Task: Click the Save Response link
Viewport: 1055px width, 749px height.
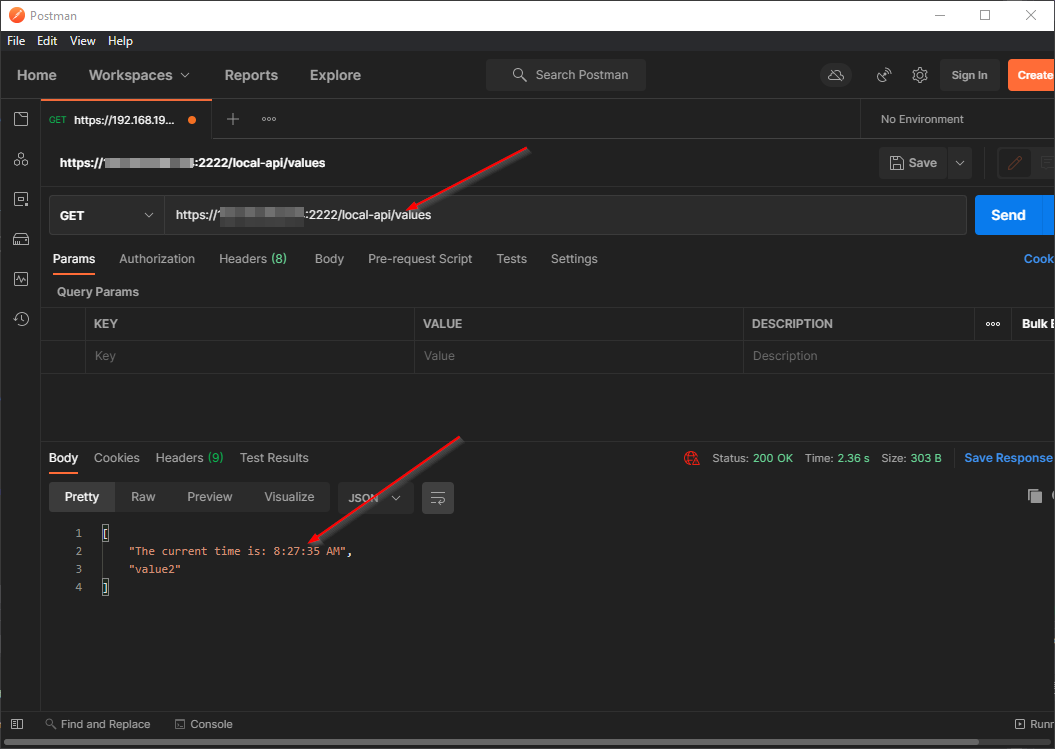Action: pos(1007,457)
